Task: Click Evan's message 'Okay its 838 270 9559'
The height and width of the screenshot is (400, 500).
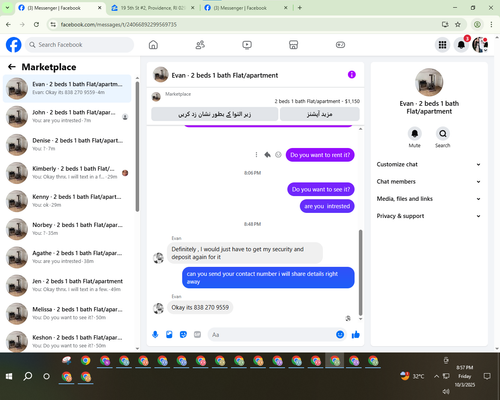Action: 200,307
